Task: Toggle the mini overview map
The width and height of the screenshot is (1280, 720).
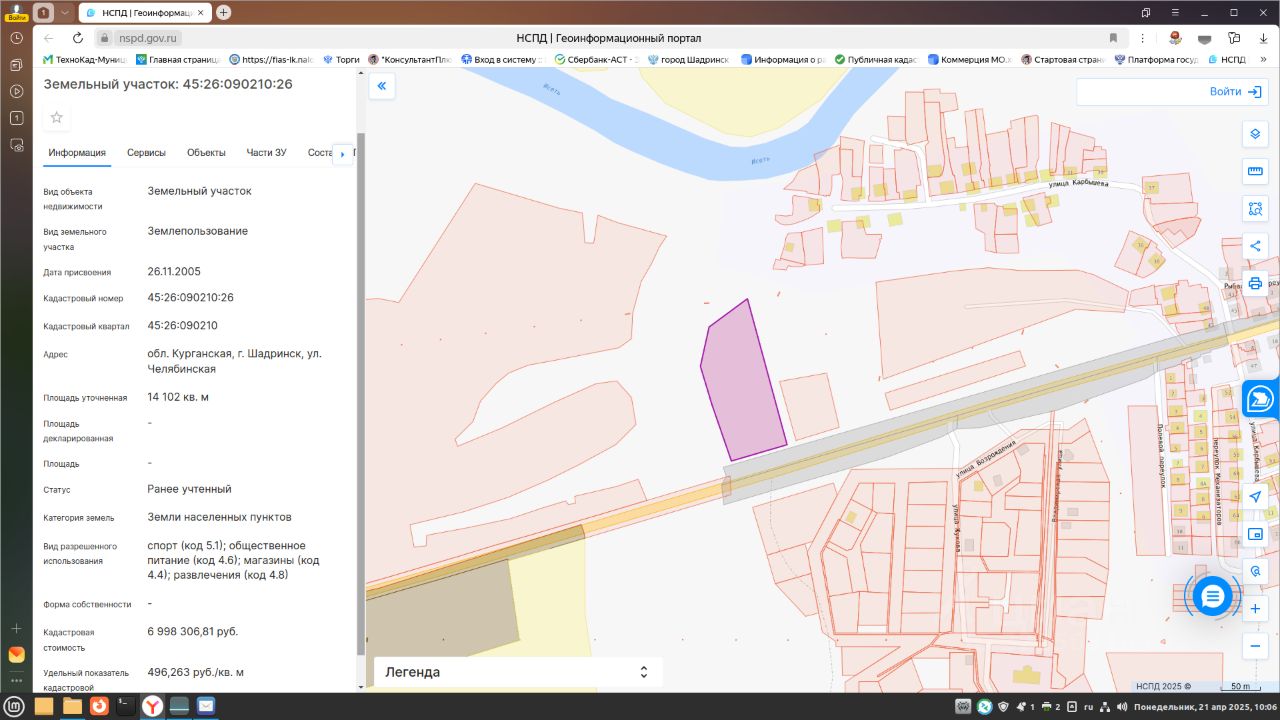Action: (x=1255, y=534)
